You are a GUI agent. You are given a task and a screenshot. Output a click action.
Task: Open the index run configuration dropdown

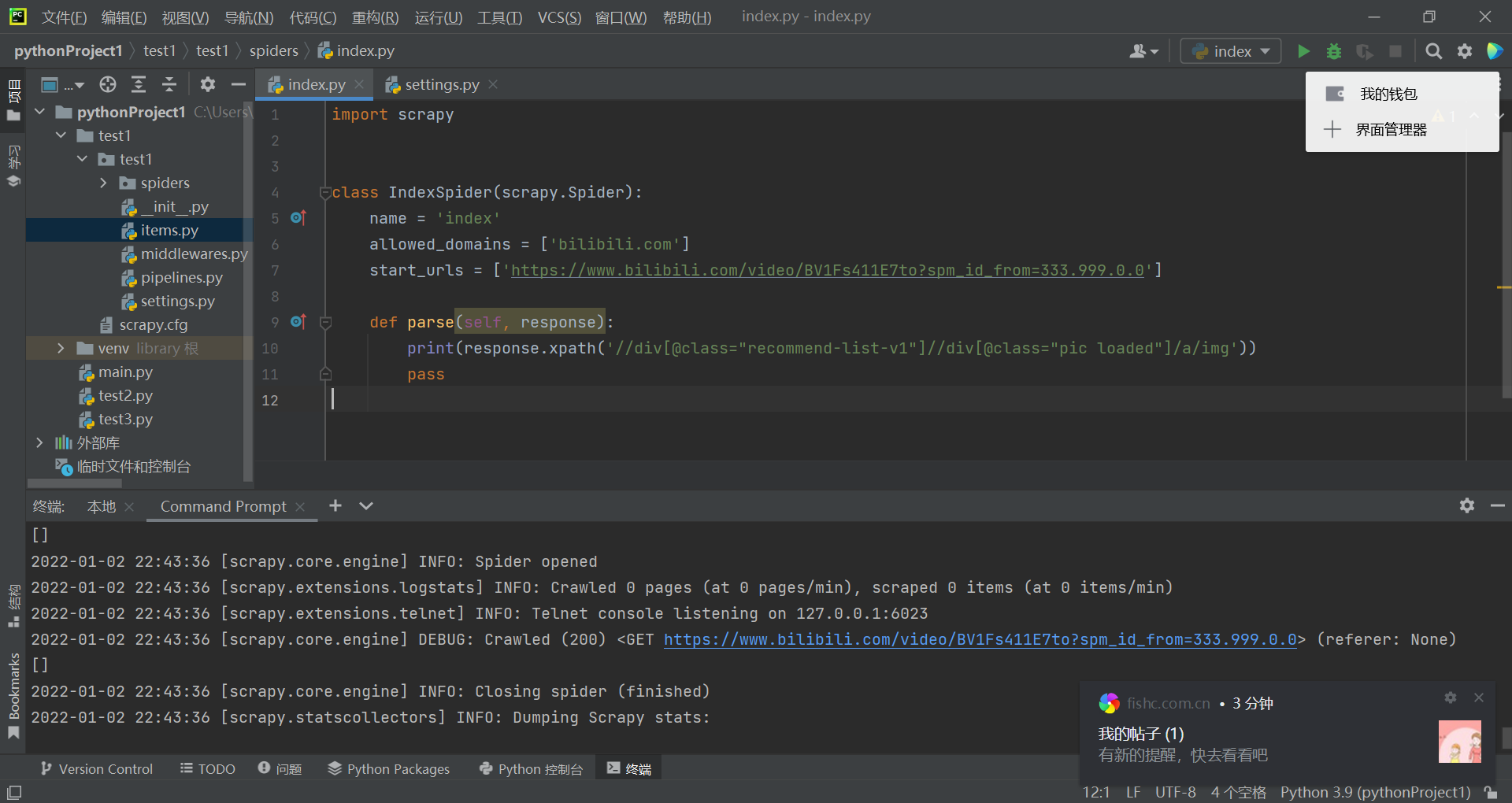[x=1231, y=51]
